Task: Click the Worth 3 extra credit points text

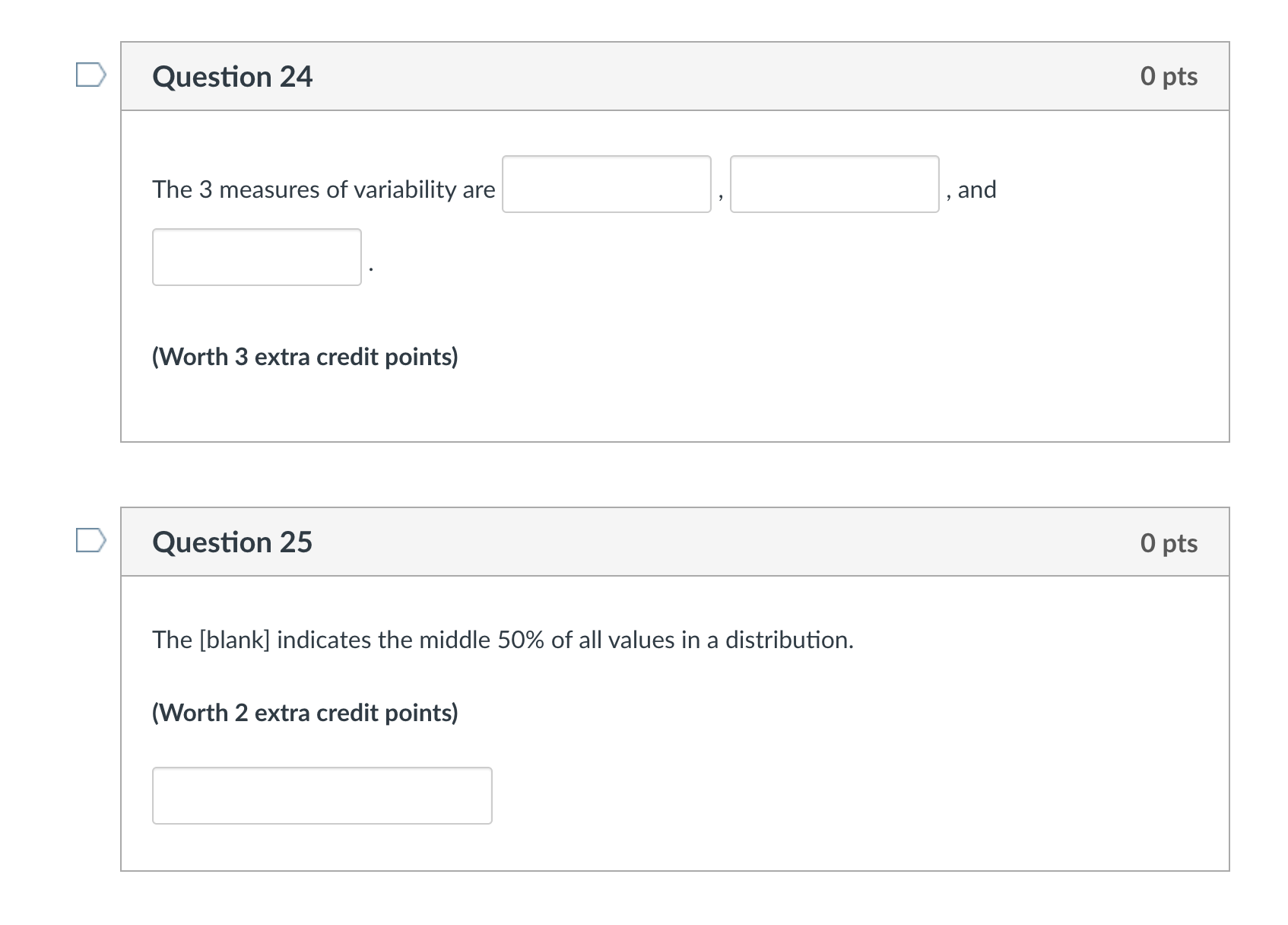Action: [x=304, y=357]
